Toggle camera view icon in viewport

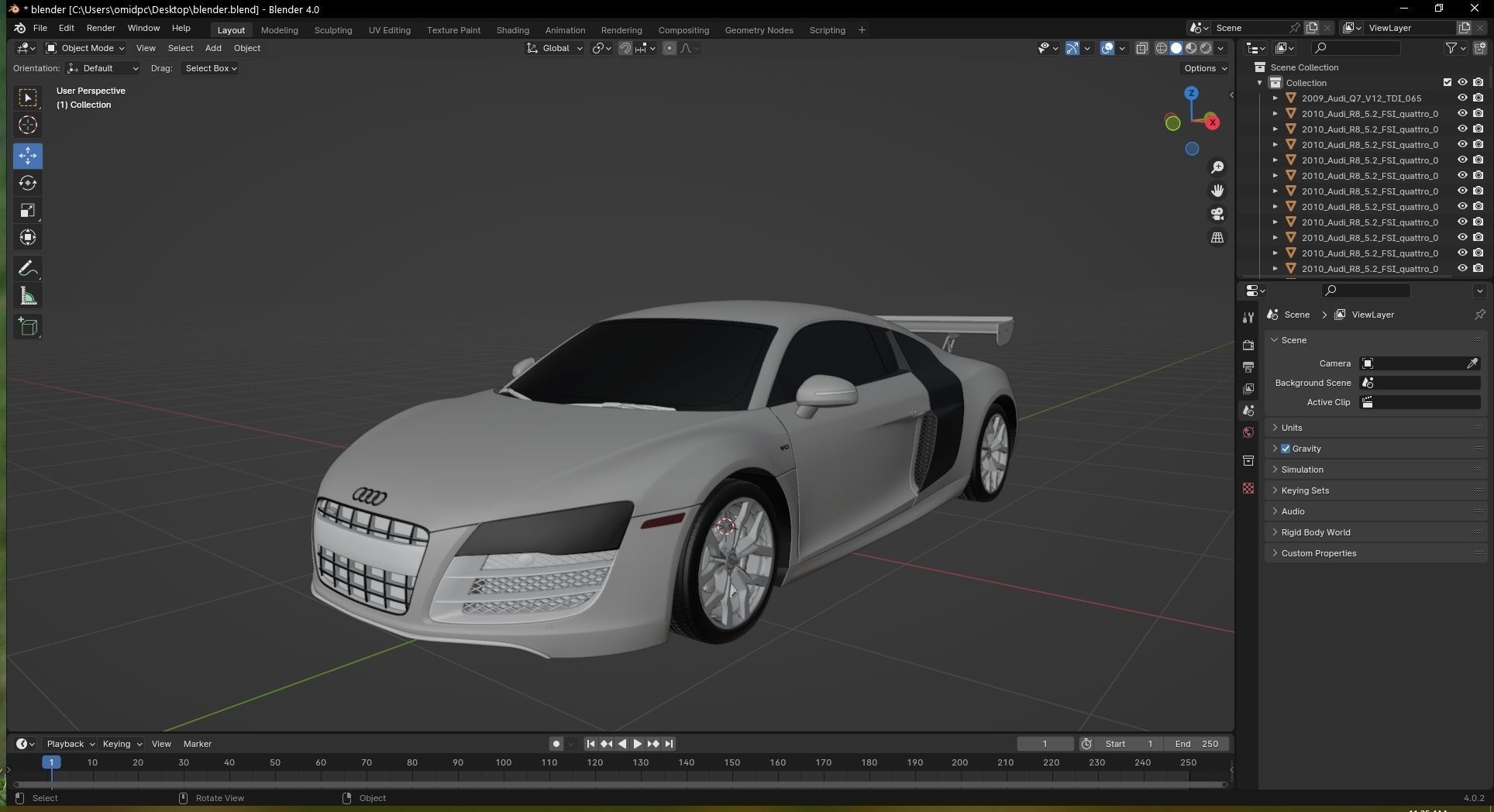[x=1217, y=214]
